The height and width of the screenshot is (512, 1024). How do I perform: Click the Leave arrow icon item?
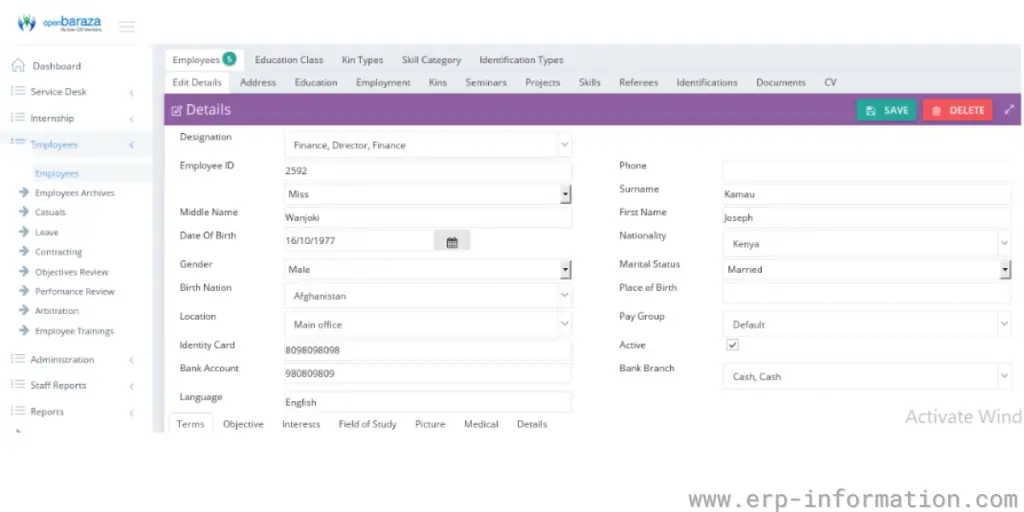pyautogui.click(x=24, y=232)
